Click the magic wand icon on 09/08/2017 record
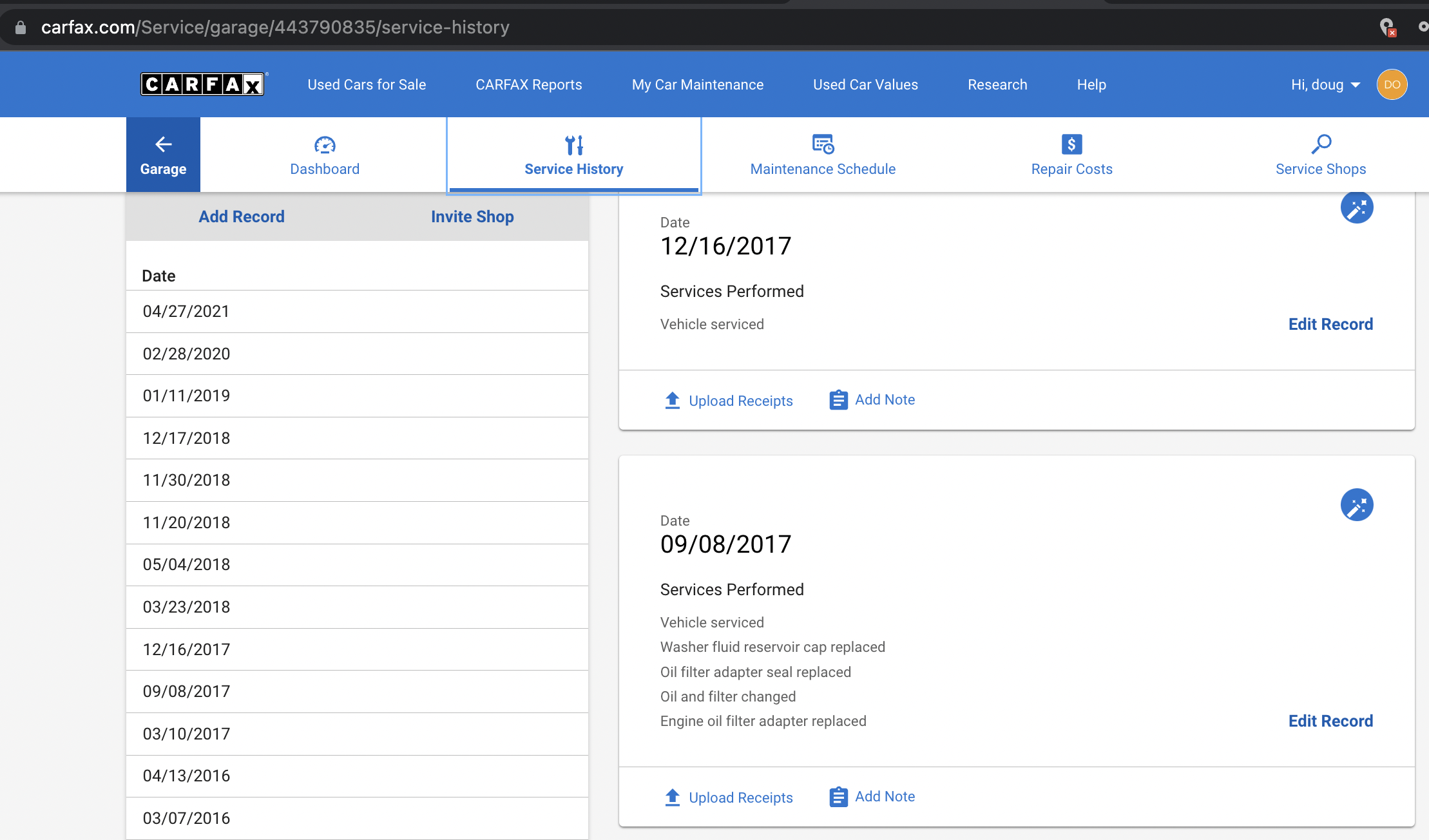Screen dimensions: 1429x840 [x=1357, y=505]
